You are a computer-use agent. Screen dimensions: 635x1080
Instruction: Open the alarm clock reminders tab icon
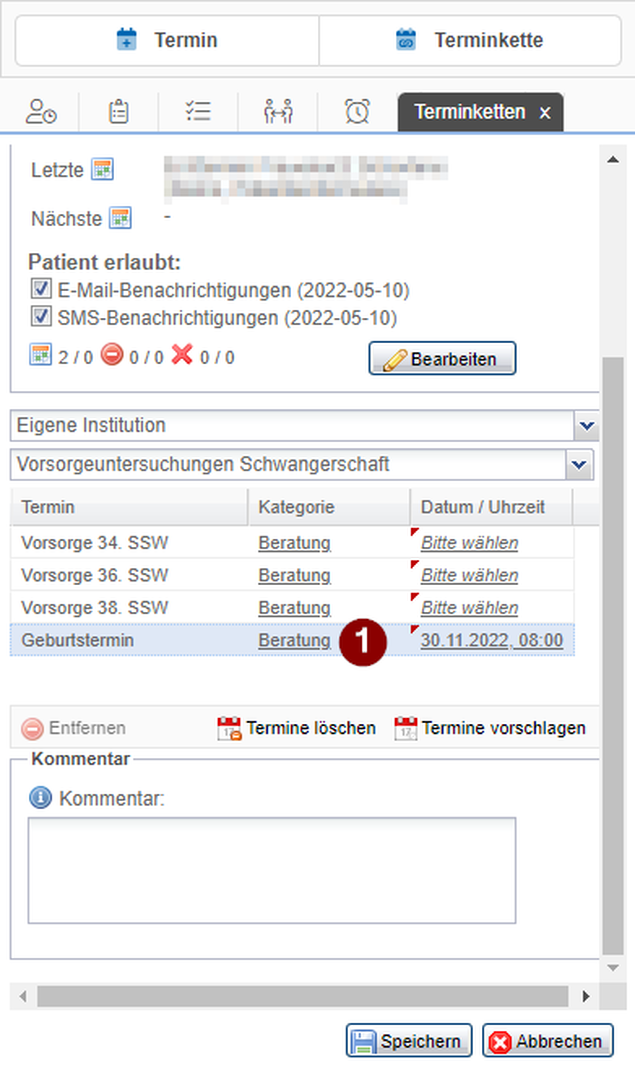click(356, 111)
